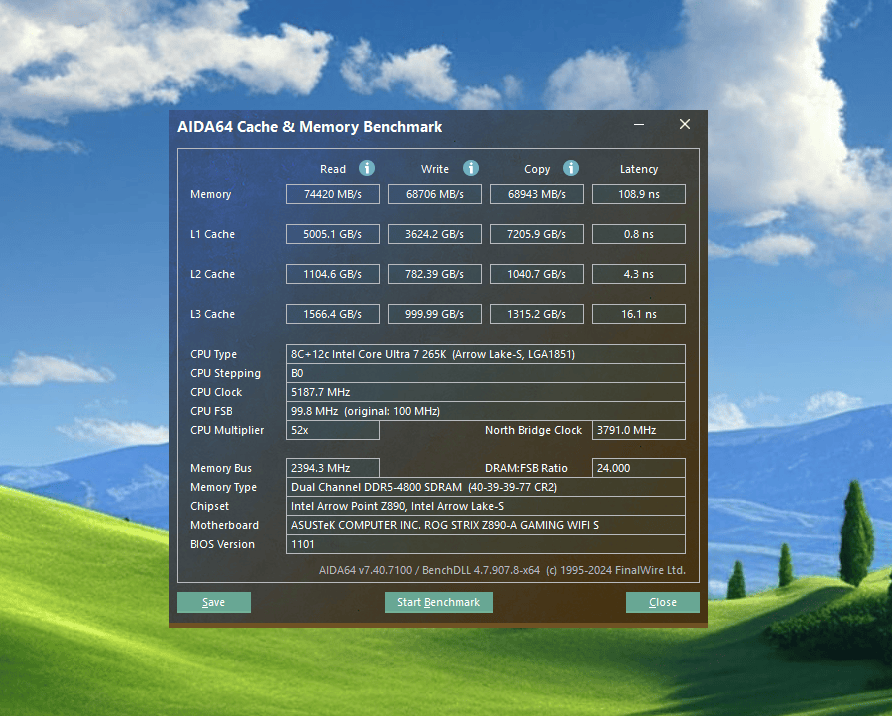This screenshot has width=892, height=716.
Task: Click the L3 Cache row label
Action: click(x=212, y=314)
